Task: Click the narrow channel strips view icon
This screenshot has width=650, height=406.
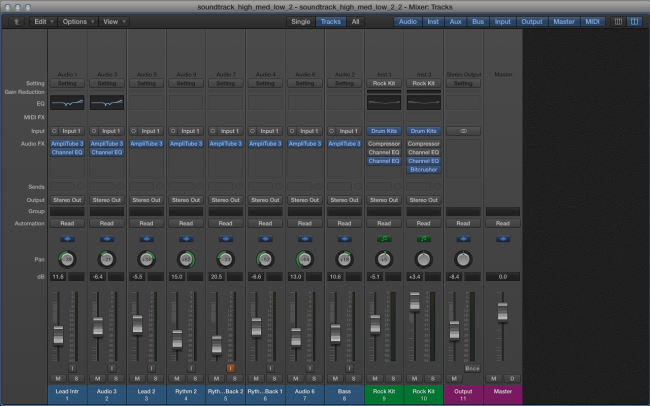Action: pos(618,21)
